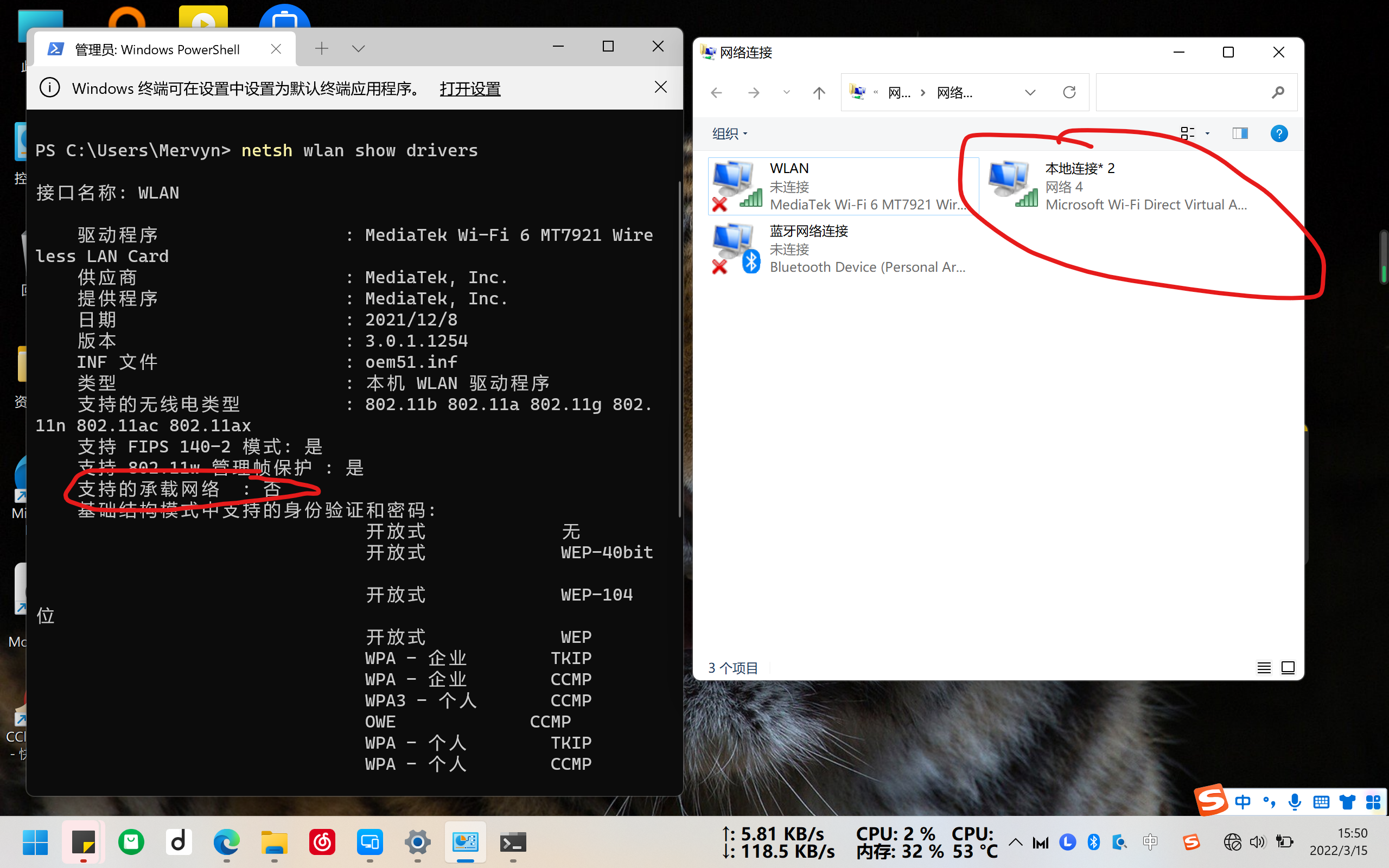
Task: Open the help button in Network Connections
Action: 1279,134
